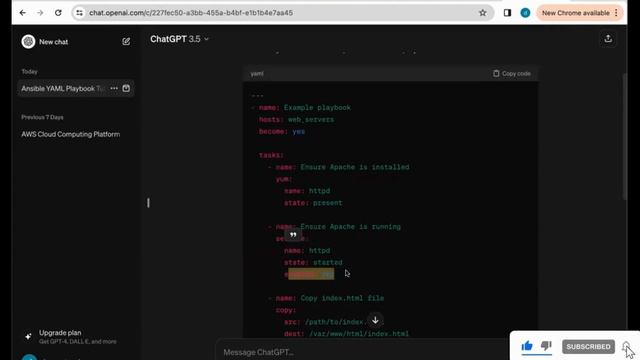Open the Chrome profile avatar
640x360 pixels.
[525, 13]
